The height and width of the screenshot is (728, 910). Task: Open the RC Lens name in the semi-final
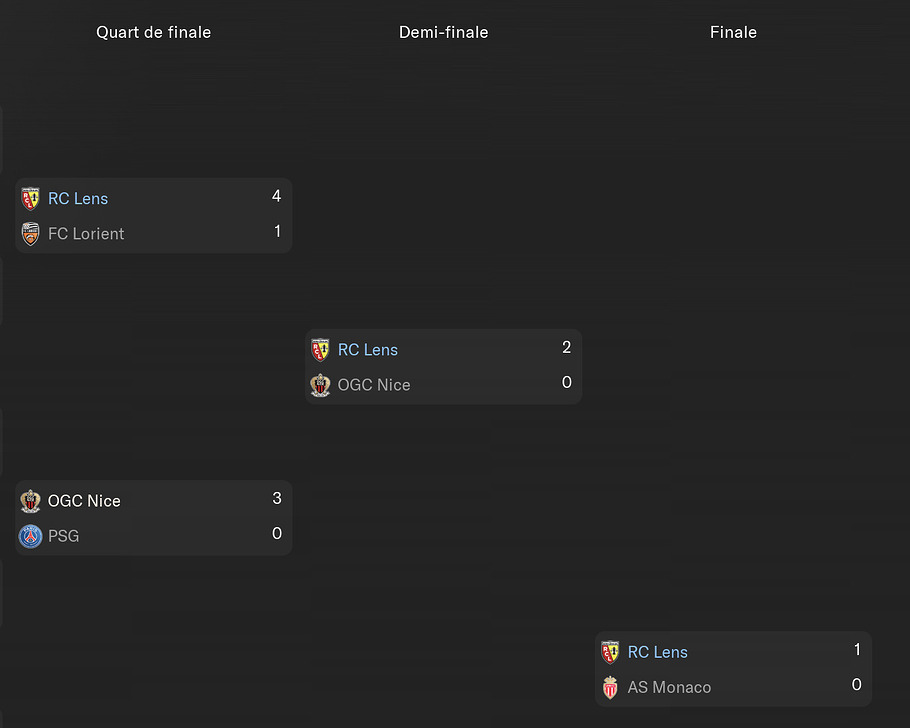pos(367,350)
